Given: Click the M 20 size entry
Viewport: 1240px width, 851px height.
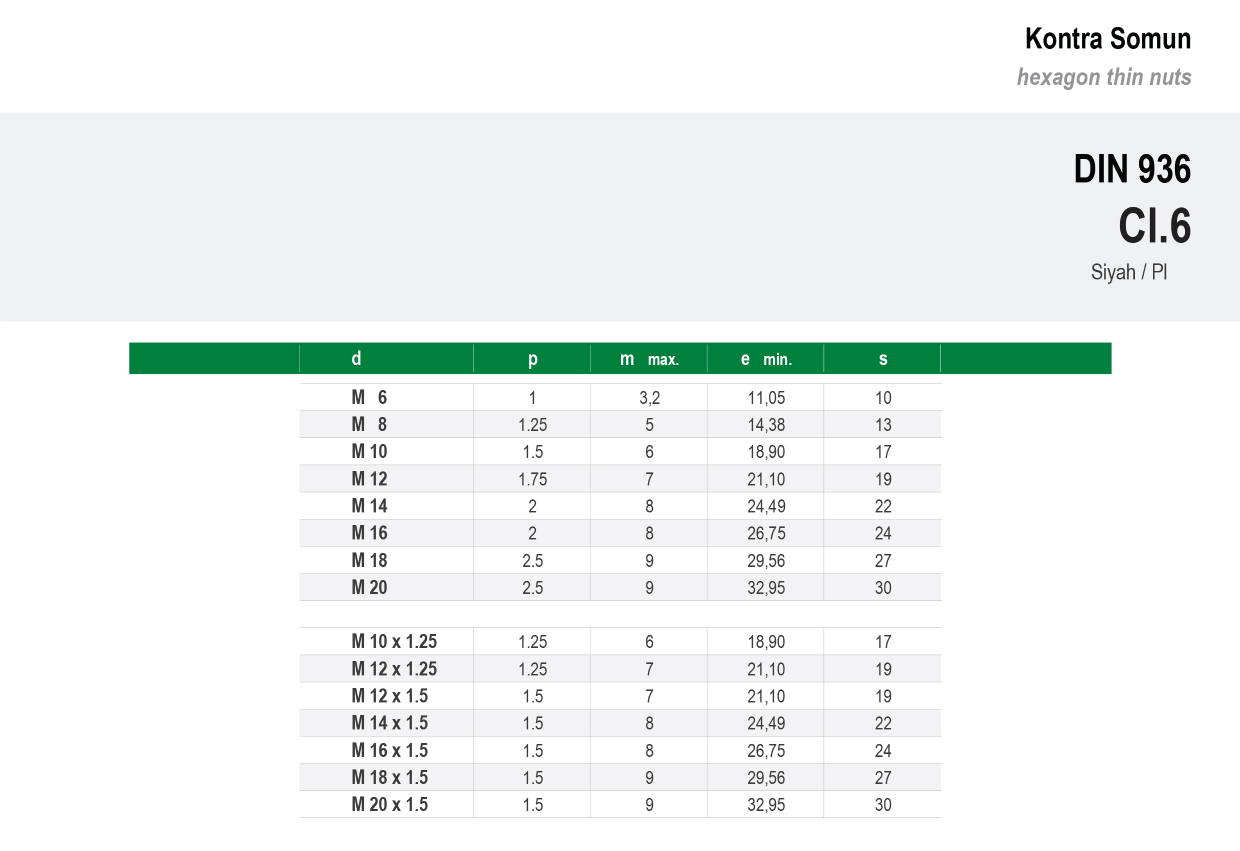Looking at the screenshot, I should 369,587.
